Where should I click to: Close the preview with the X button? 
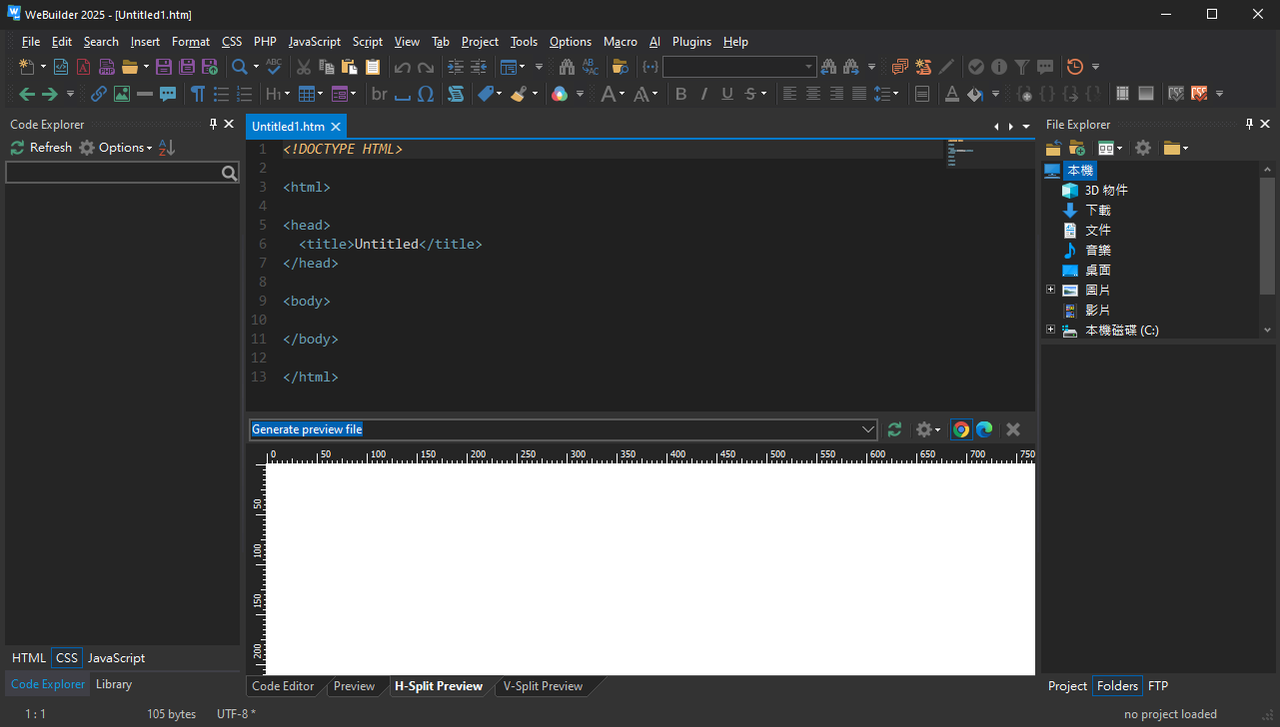(x=1013, y=429)
